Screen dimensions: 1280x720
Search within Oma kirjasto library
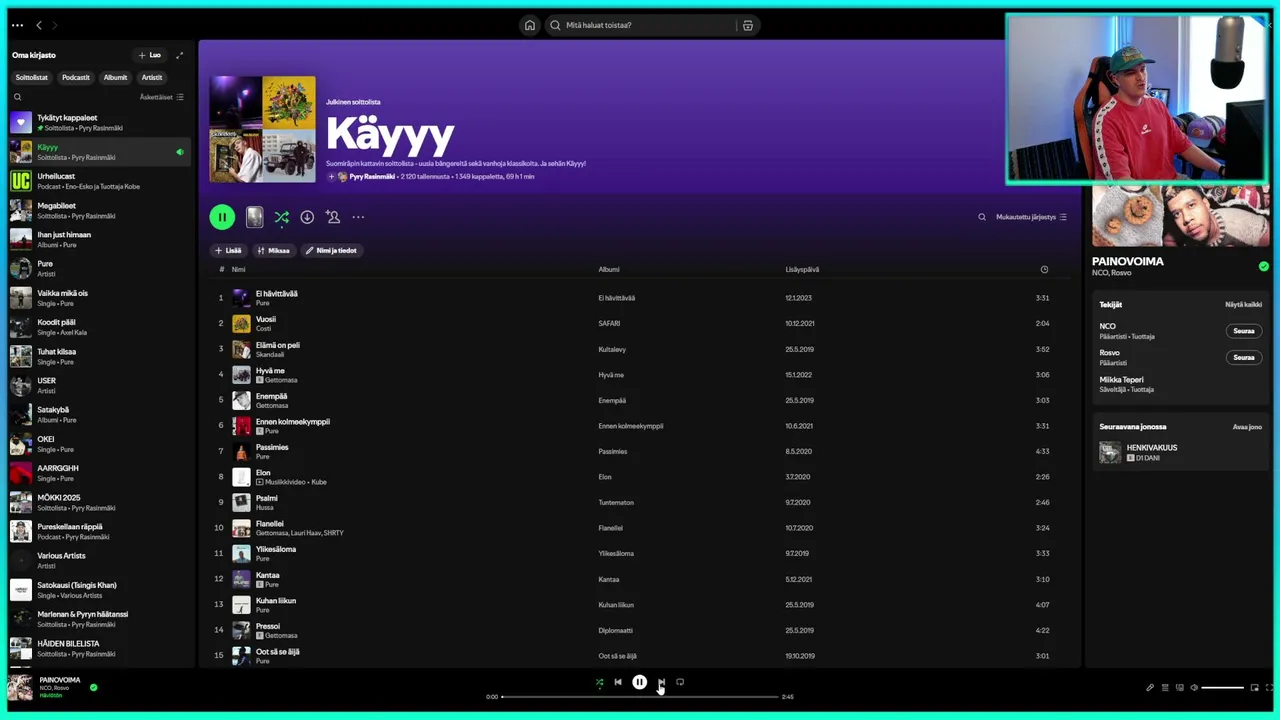tap(17, 97)
